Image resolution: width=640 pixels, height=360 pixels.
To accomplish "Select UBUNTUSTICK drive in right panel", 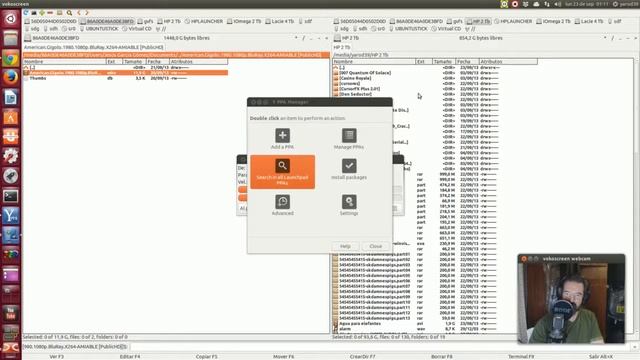I will [408, 29].
